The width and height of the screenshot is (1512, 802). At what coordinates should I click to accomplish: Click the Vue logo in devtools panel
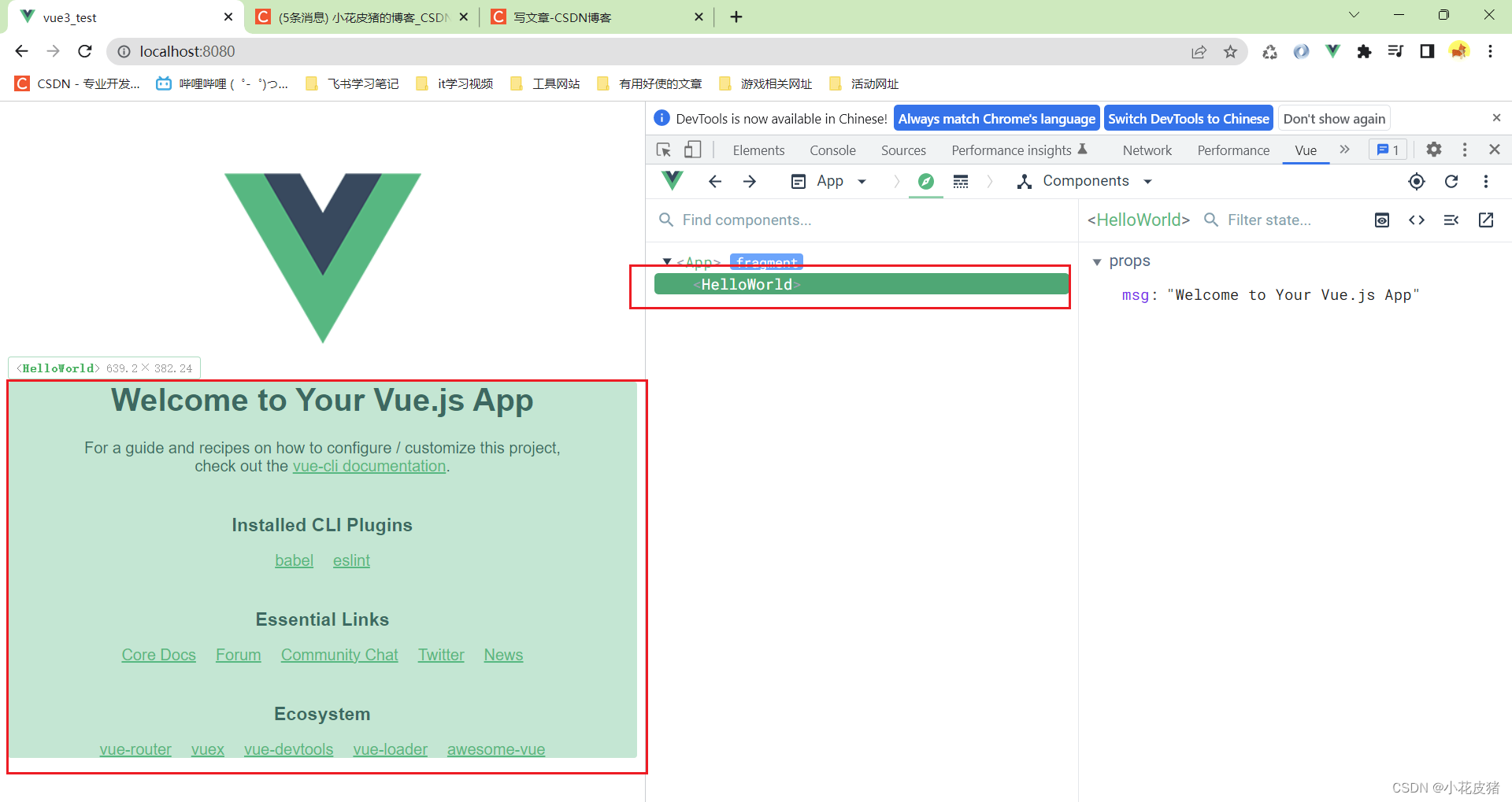click(672, 181)
